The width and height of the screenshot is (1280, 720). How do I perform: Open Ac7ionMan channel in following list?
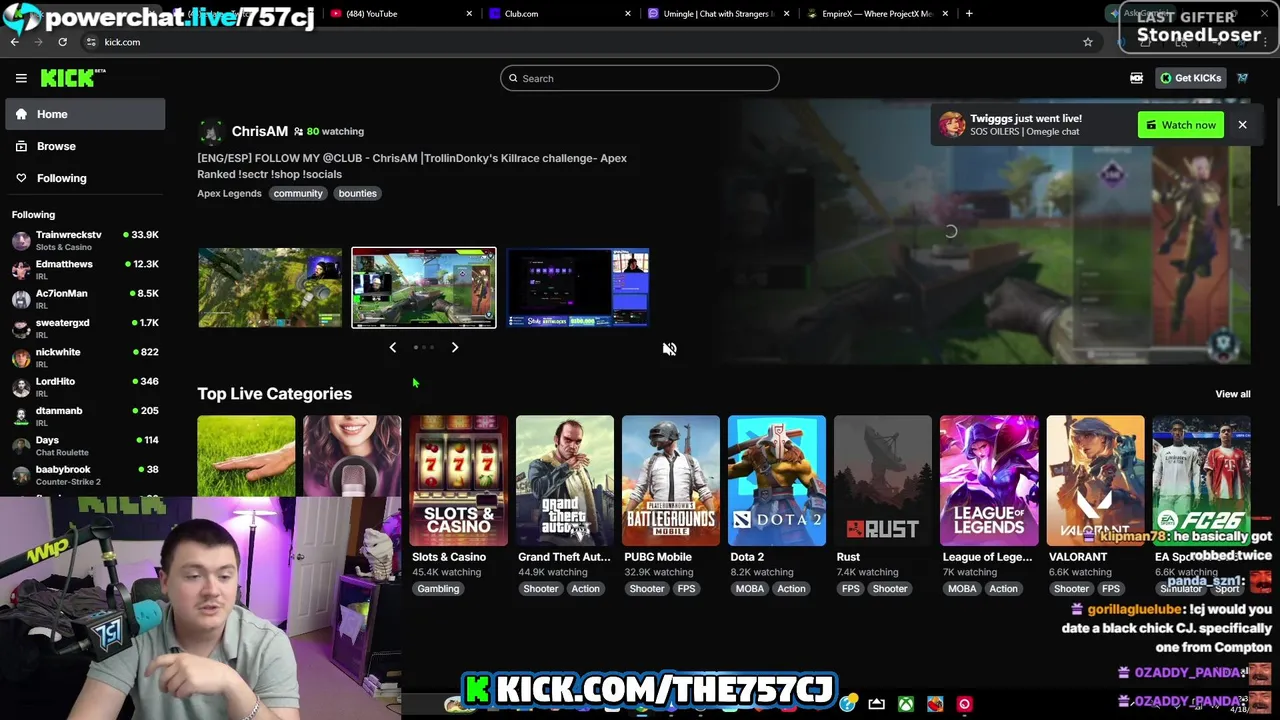pos(85,299)
